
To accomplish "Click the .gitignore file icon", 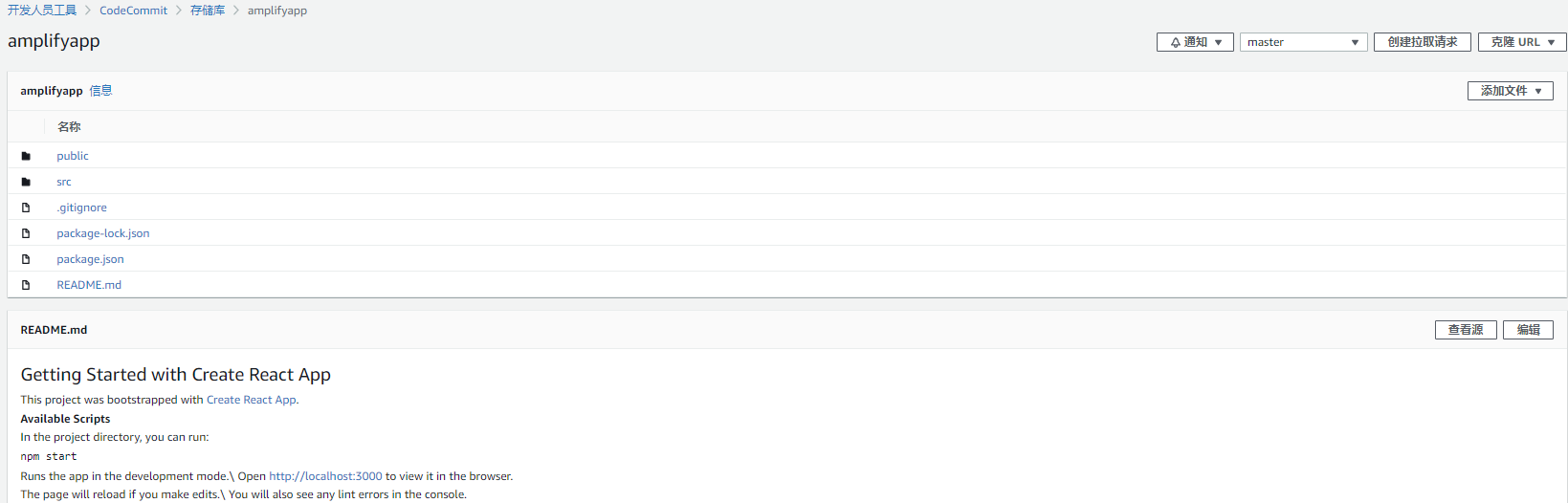I will [x=26, y=208].
